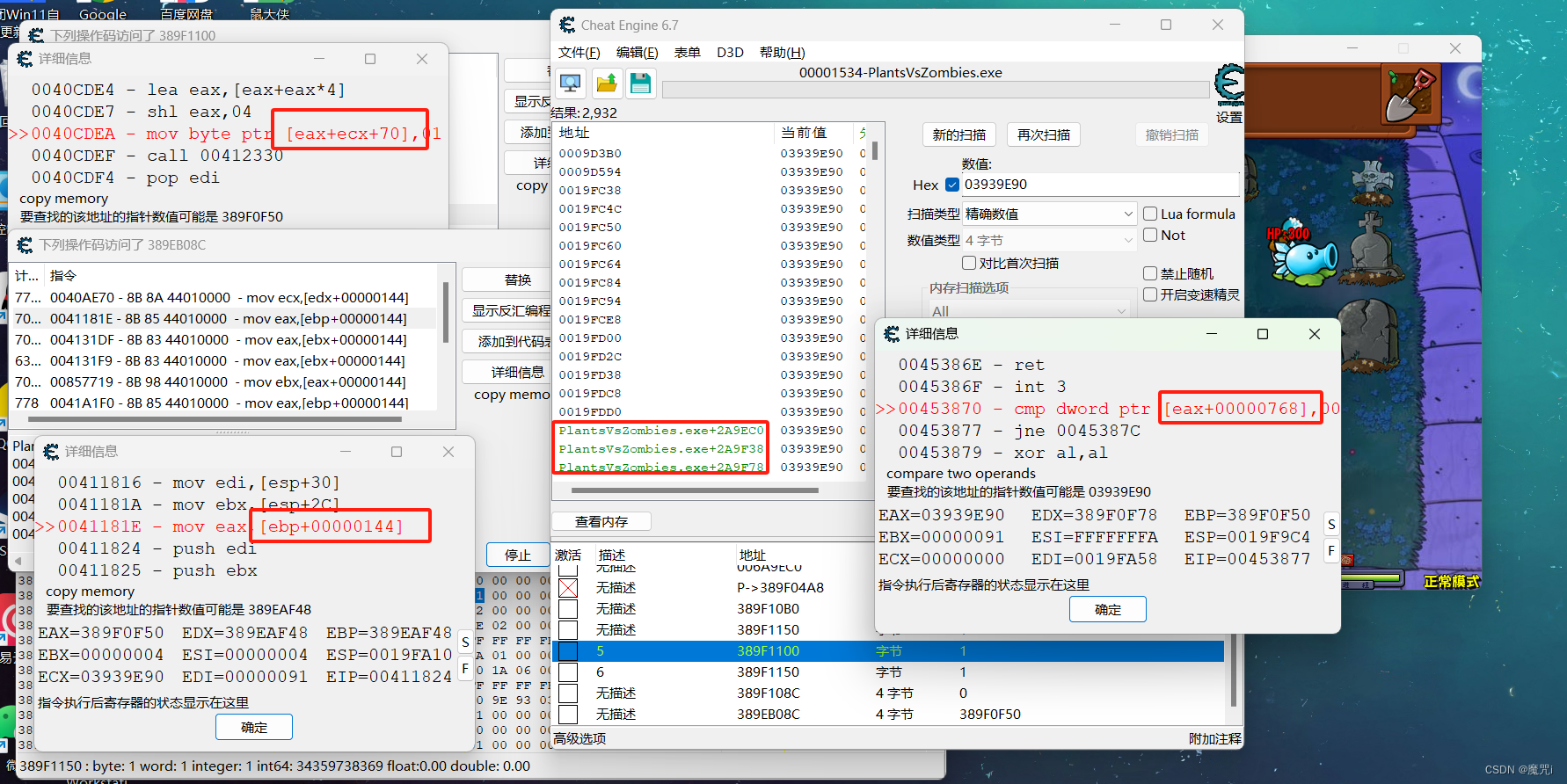The width and height of the screenshot is (1567, 784).
Task: Toggle the activate box for entry 389F1100
Action: pyautogui.click(x=568, y=651)
